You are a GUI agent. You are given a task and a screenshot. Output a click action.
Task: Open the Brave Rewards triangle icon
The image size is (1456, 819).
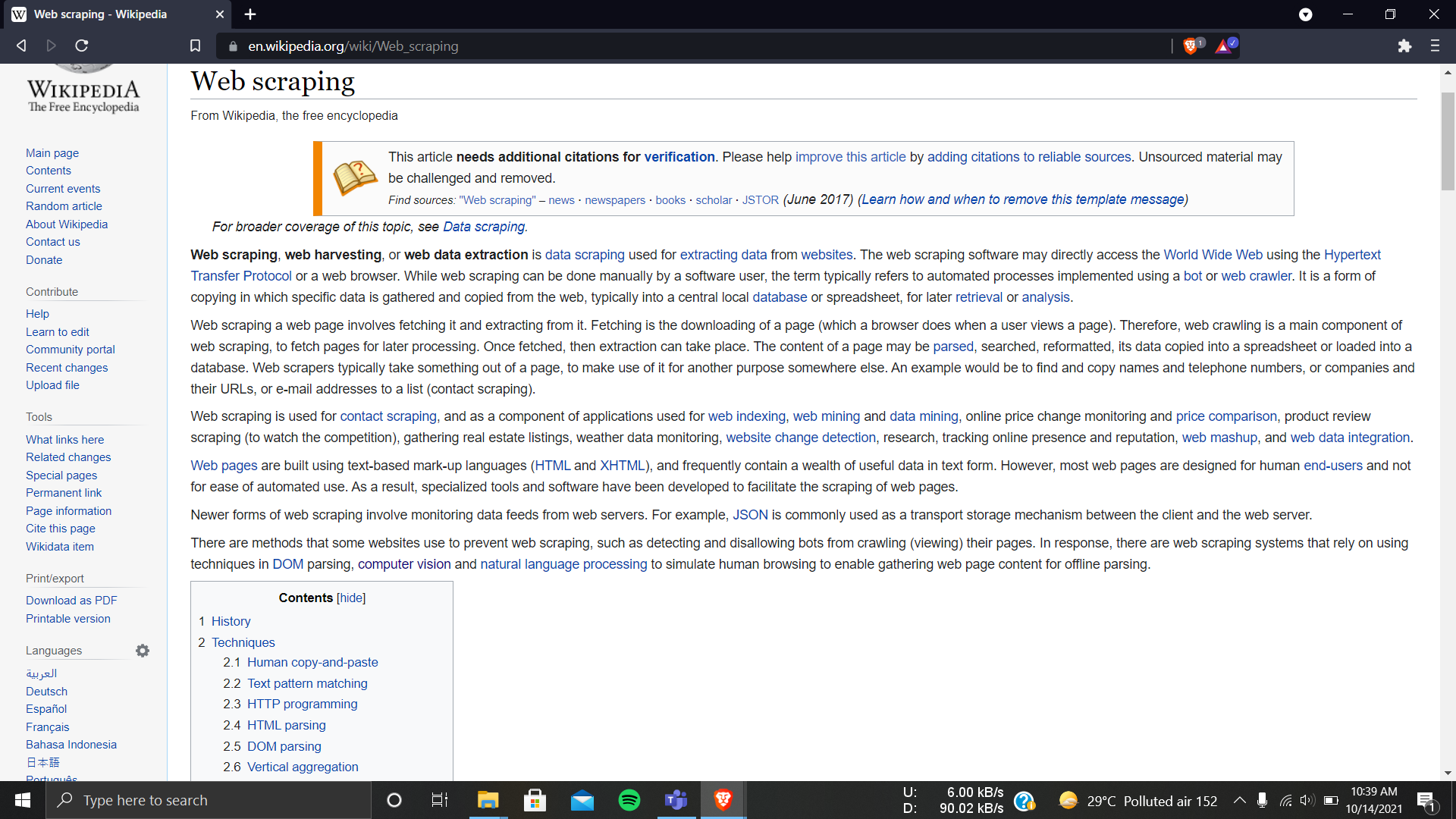pyautogui.click(x=1223, y=46)
